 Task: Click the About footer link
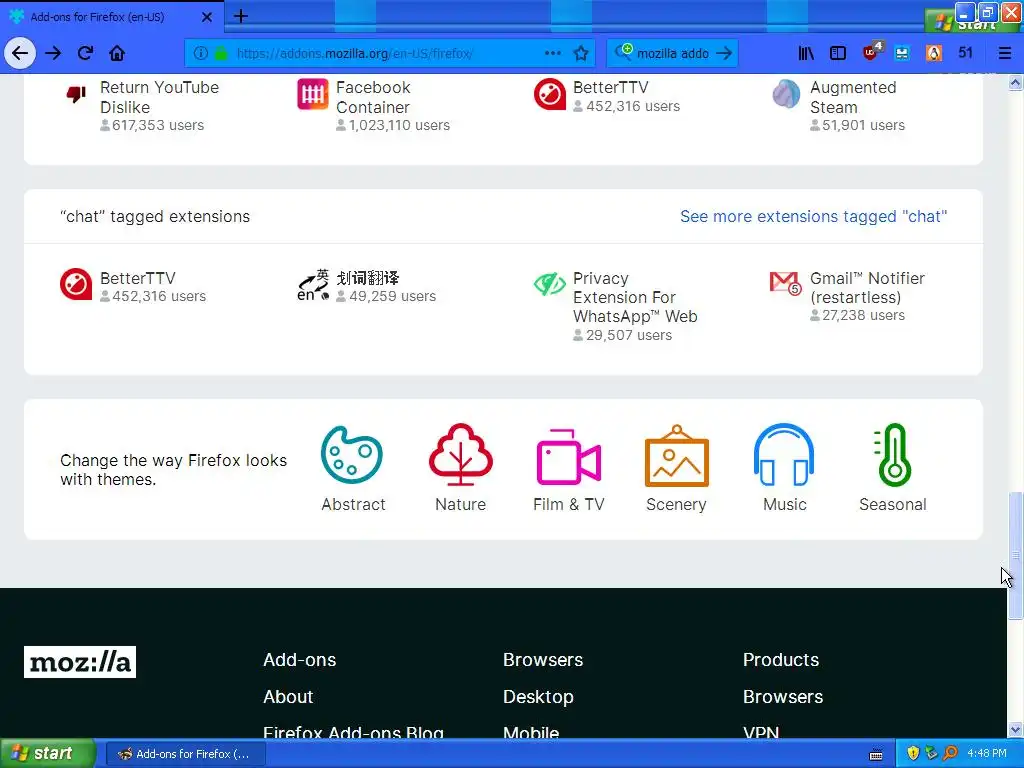point(288,697)
